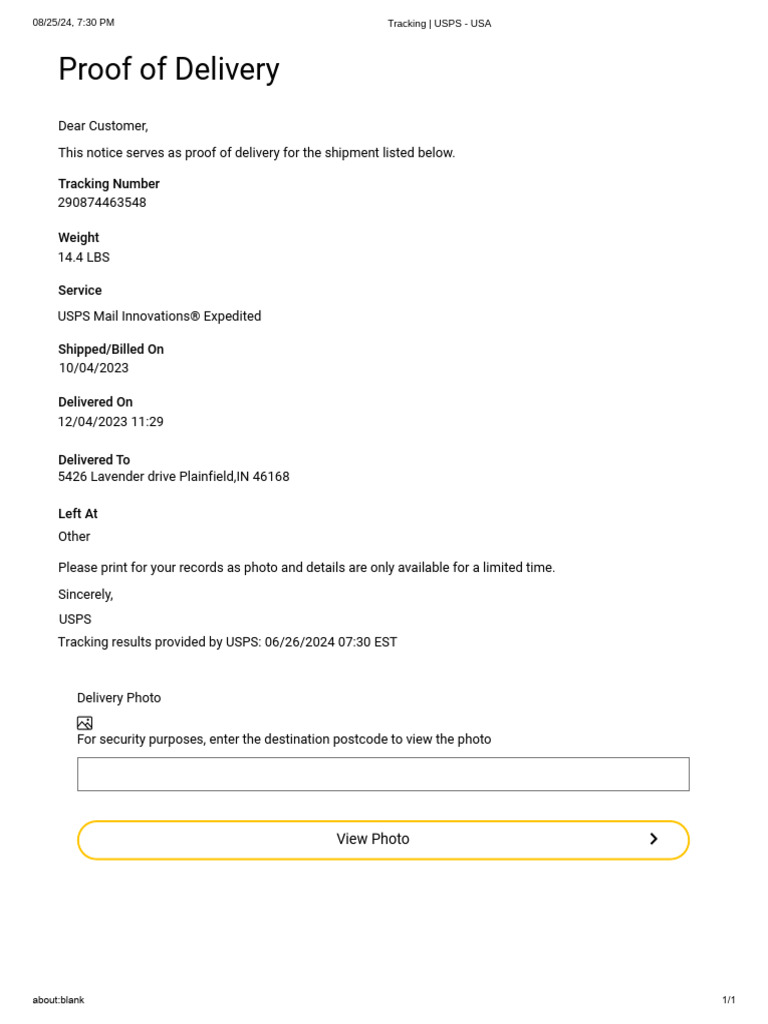
Task: Click the print date 08/25/24 header
Action: click(x=73, y=22)
